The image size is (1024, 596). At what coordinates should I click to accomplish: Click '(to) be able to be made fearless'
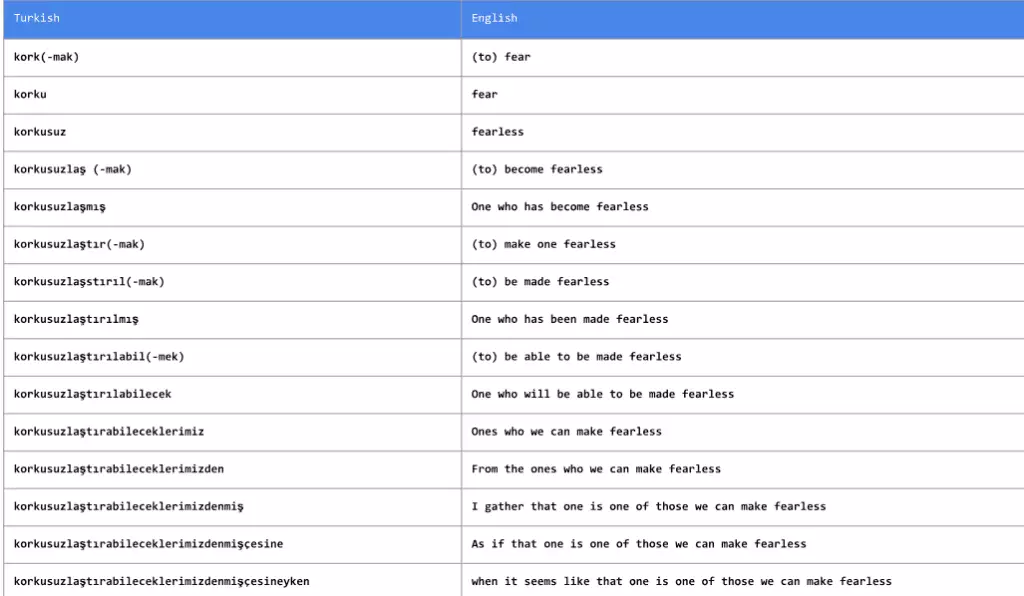click(x=576, y=356)
